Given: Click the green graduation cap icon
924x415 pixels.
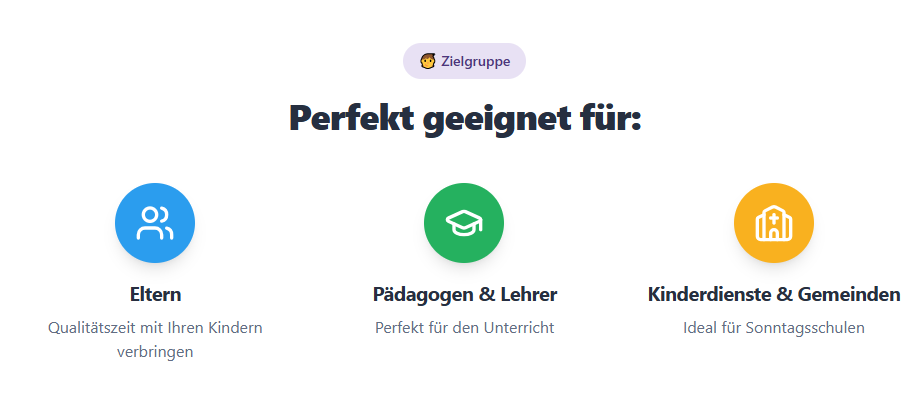Looking at the screenshot, I should (x=463, y=223).
